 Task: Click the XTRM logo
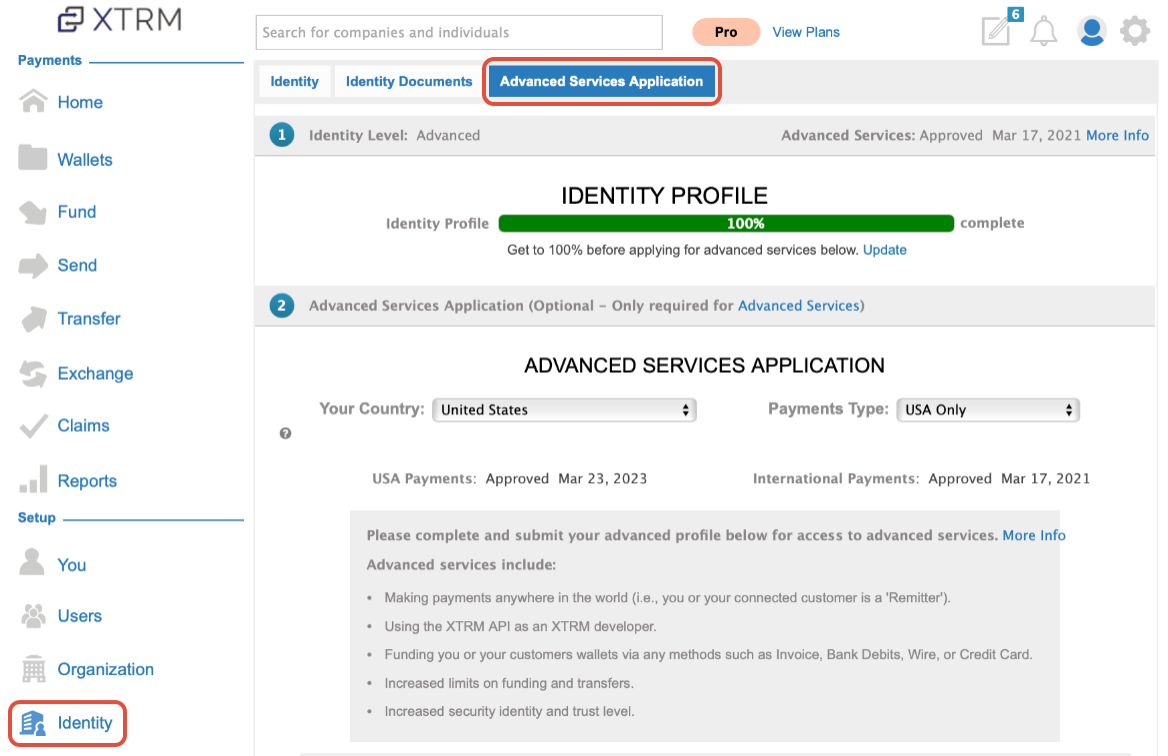click(119, 20)
